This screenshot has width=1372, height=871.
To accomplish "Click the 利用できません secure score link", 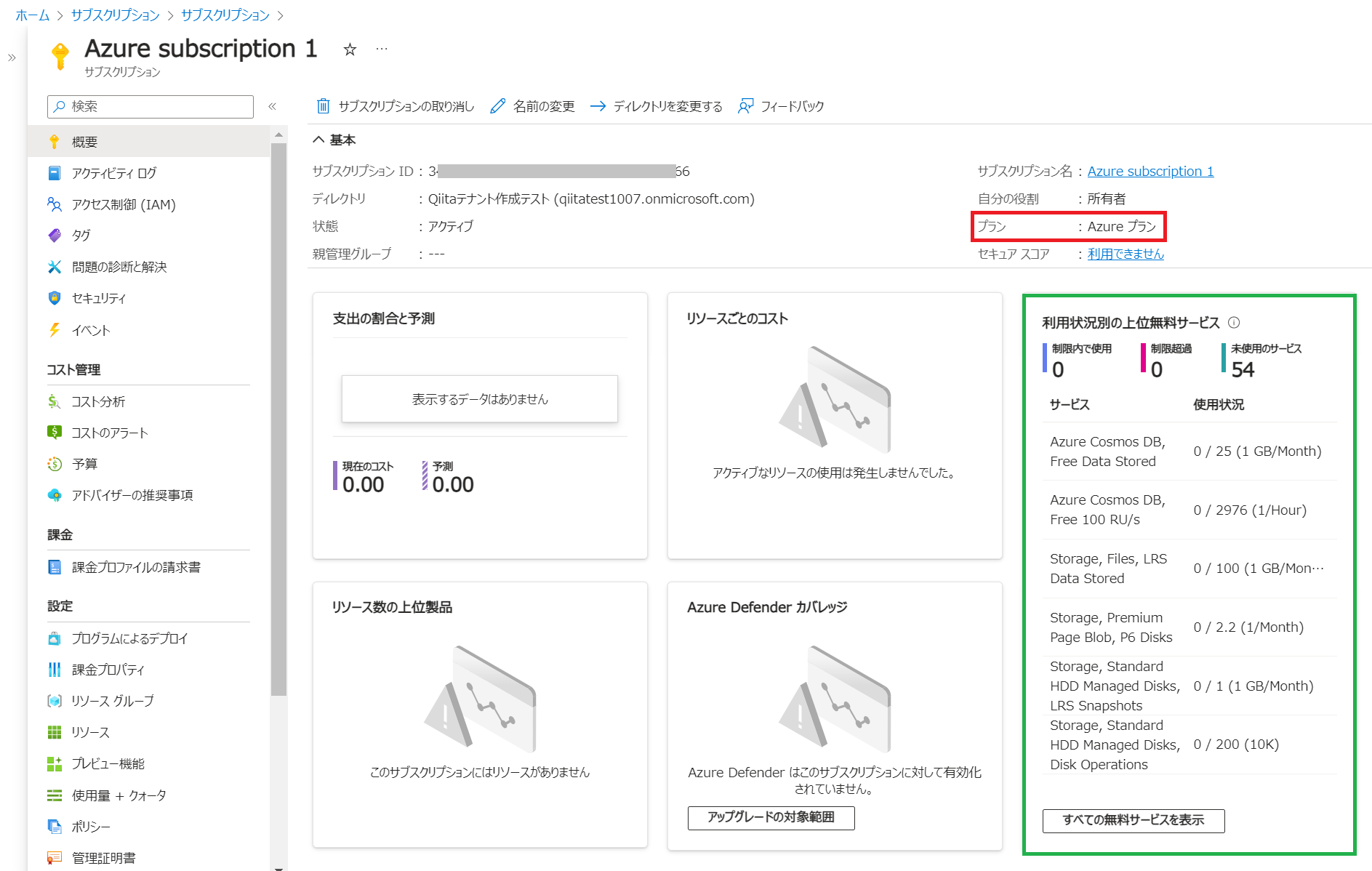I will point(1126,254).
